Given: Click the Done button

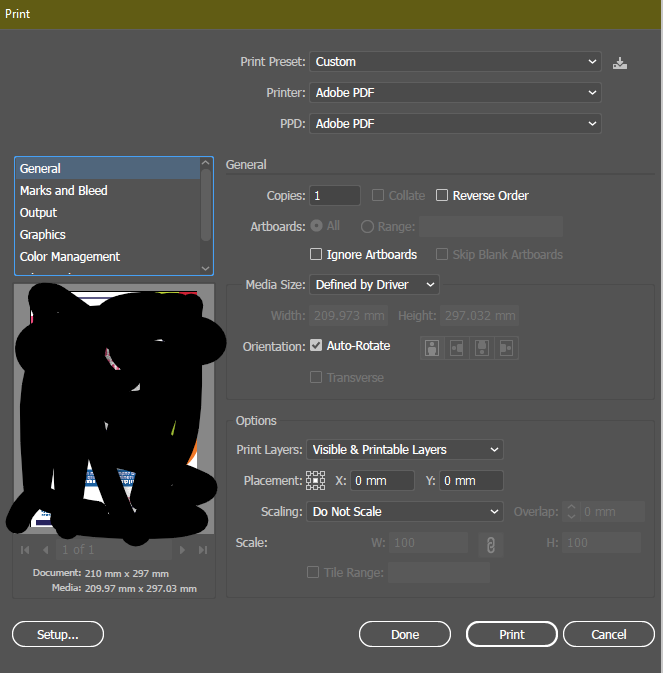Looking at the screenshot, I should click(405, 634).
